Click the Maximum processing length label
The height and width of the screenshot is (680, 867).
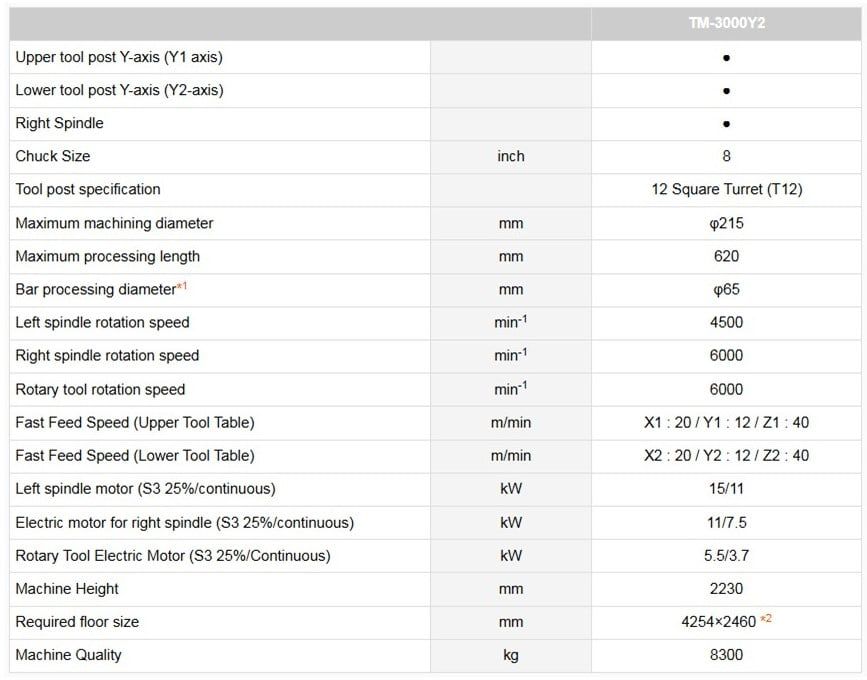click(107, 256)
